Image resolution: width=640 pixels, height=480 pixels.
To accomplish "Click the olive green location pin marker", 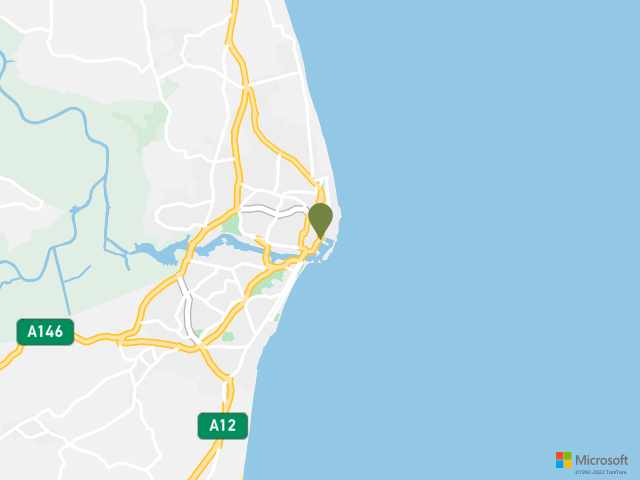I will click(320, 220).
